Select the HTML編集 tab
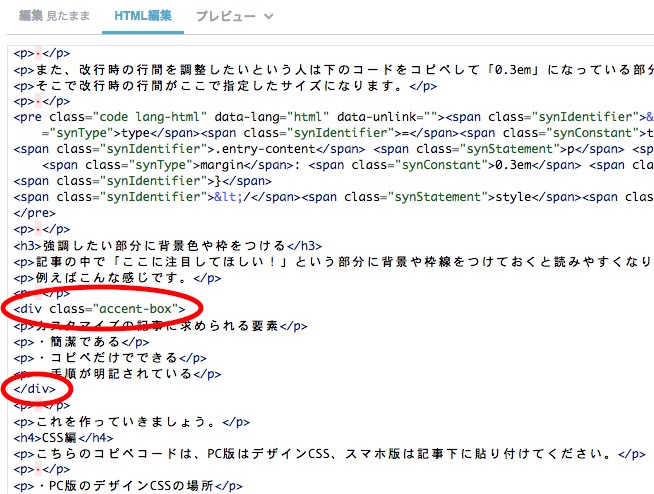The width and height of the screenshot is (654, 494). [143, 16]
